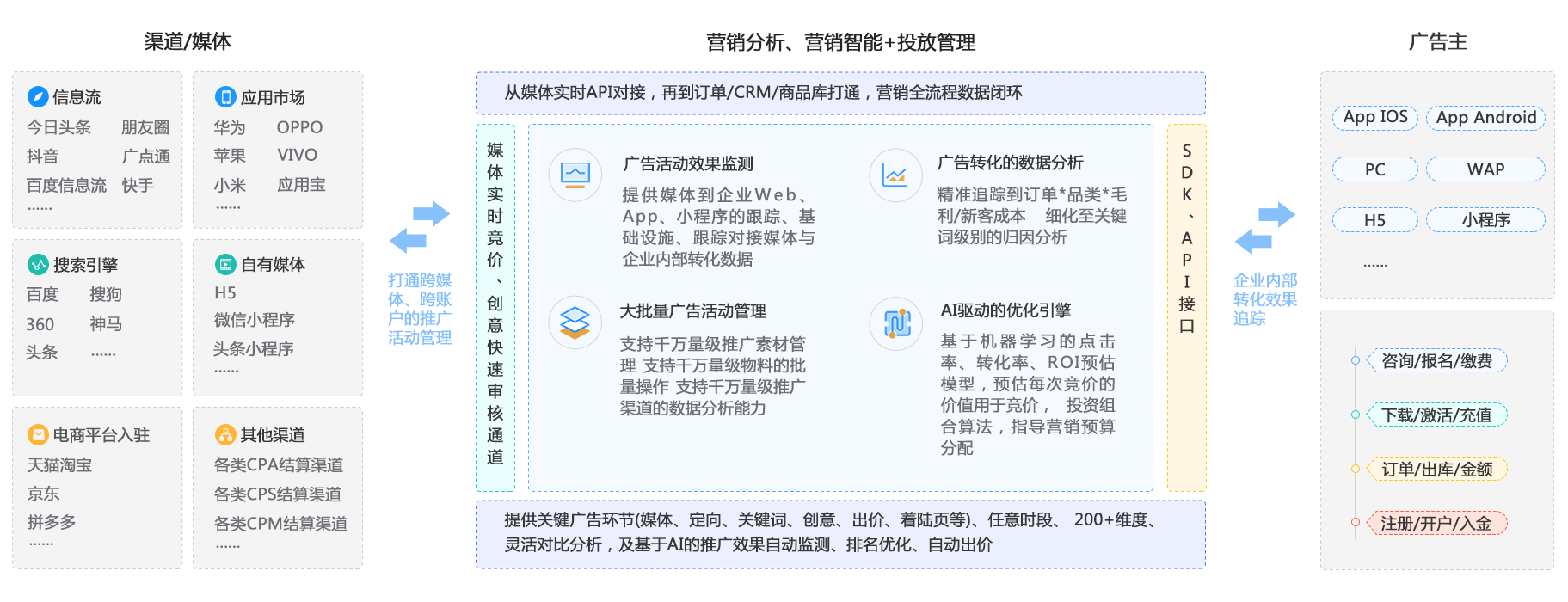Click the 电商平台入驻 orange icon

(x=38, y=434)
